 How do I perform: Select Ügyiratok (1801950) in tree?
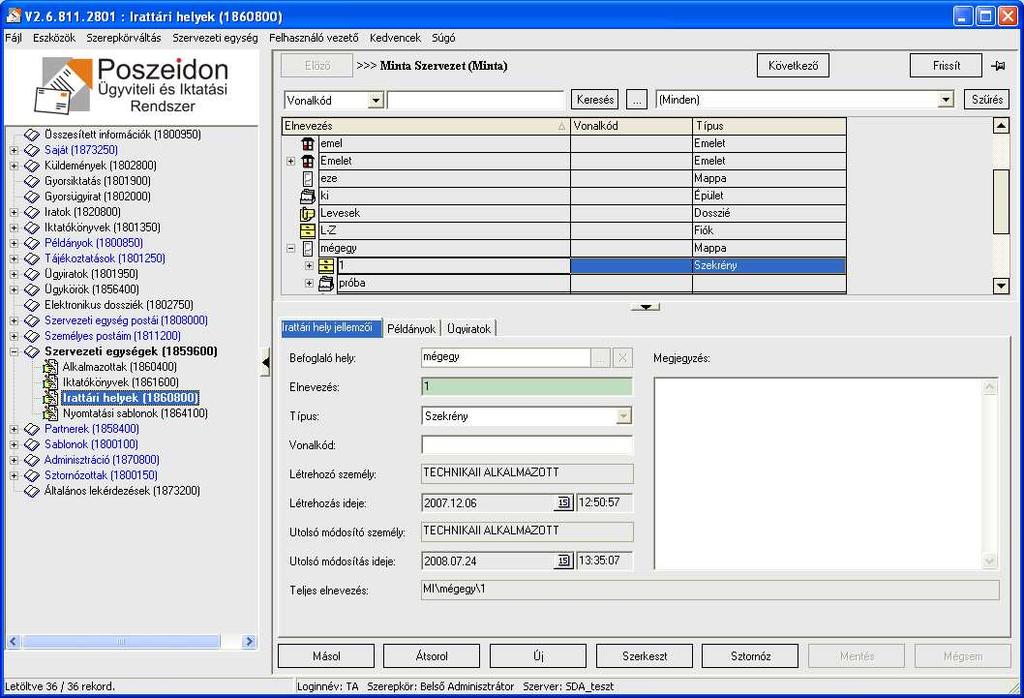coord(91,274)
